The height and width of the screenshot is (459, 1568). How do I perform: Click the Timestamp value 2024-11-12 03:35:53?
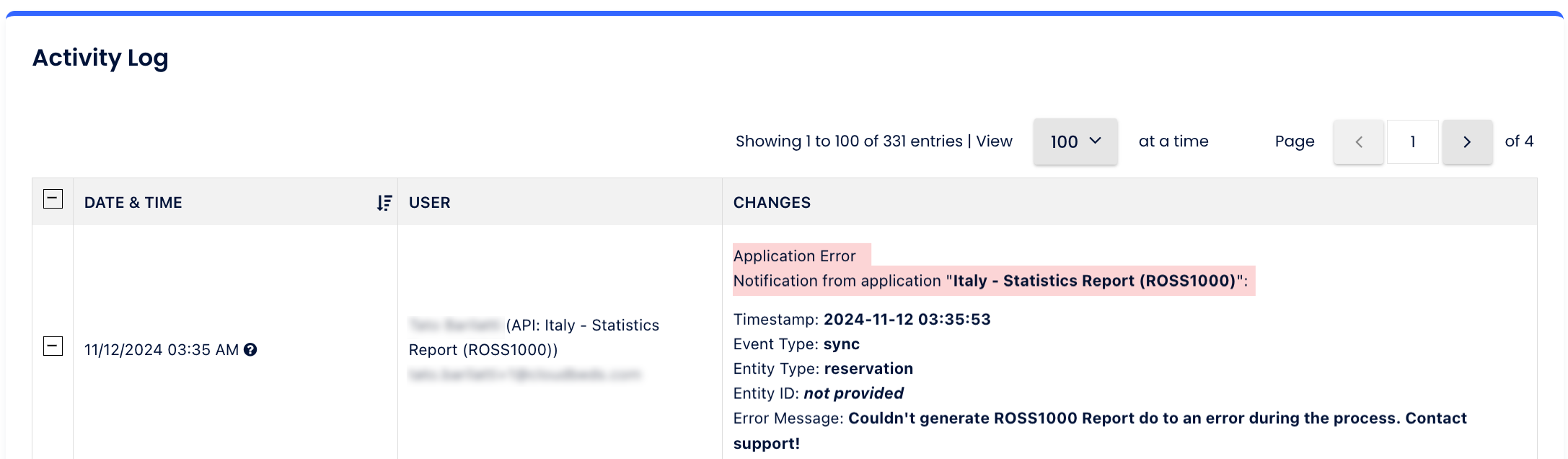tap(907, 320)
